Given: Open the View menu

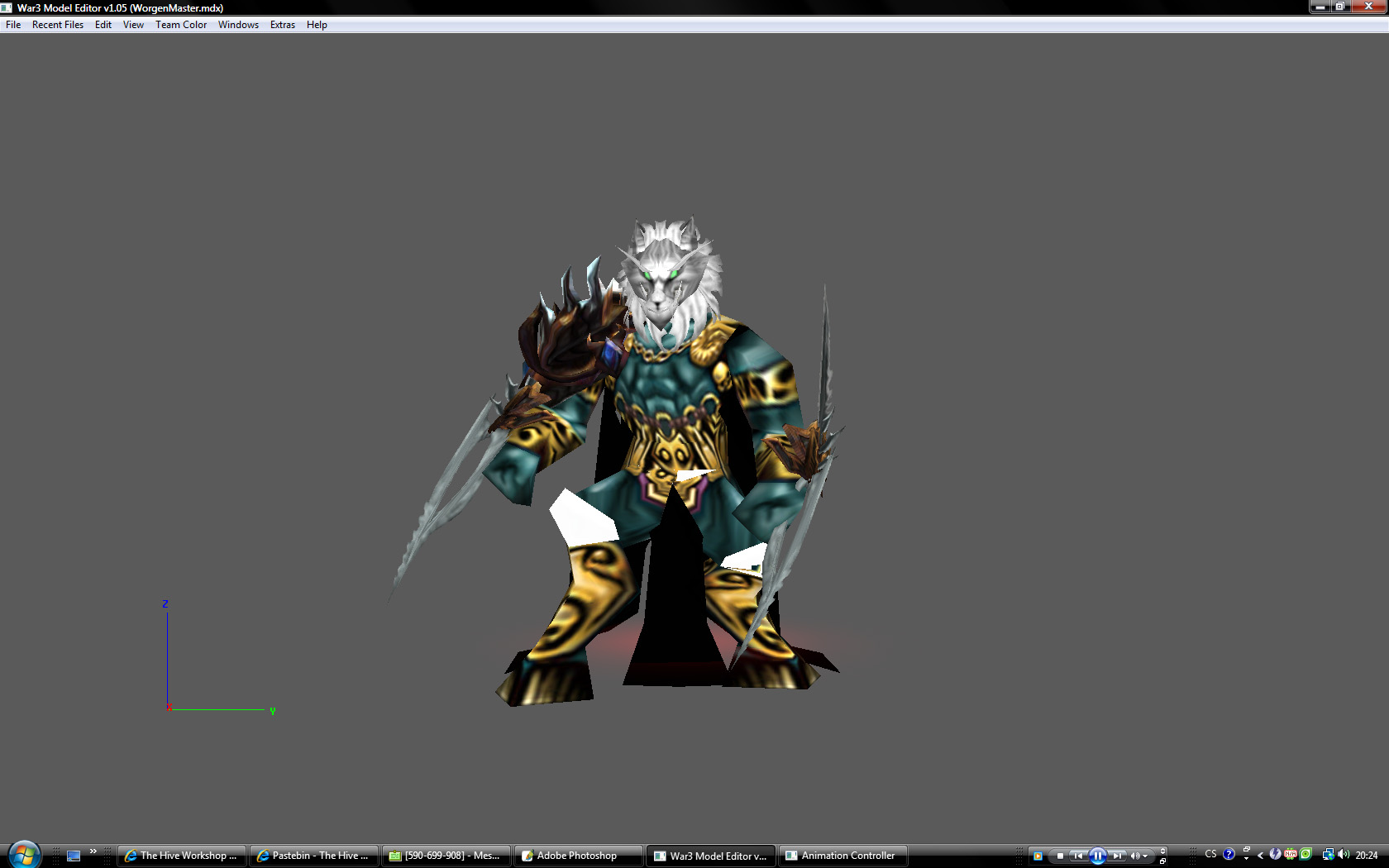Looking at the screenshot, I should pyautogui.click(x=133, y=25).
